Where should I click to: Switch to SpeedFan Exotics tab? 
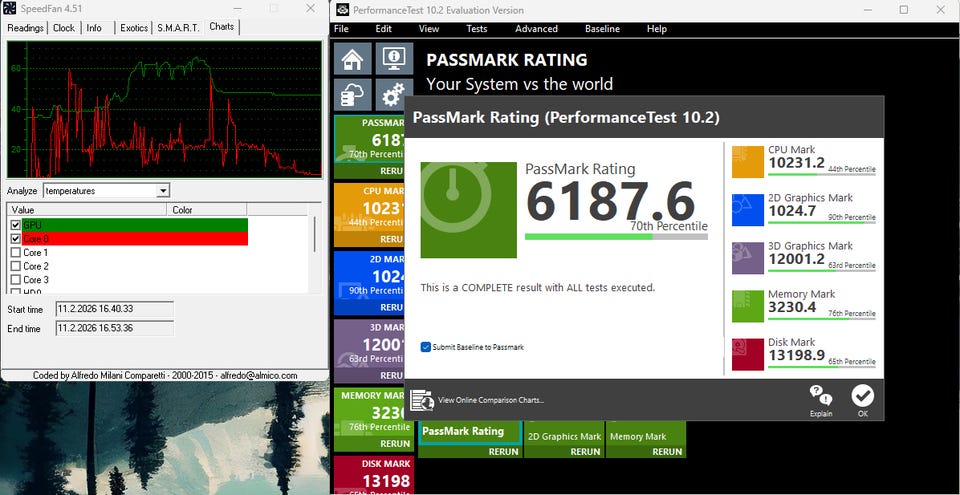(133, 28)
